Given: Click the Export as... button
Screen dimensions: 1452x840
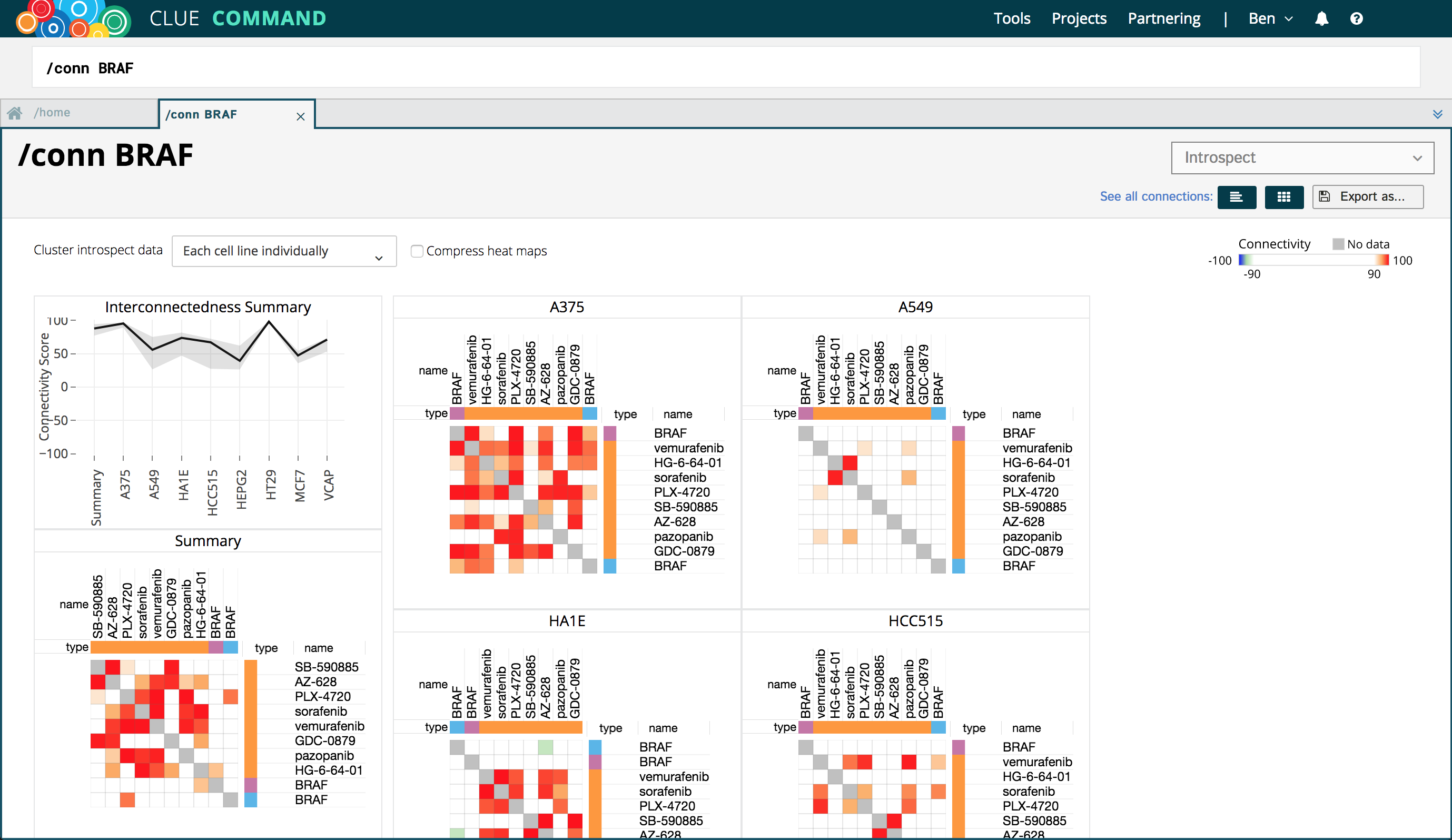Looking at the screenshot, I should 1367,197.
